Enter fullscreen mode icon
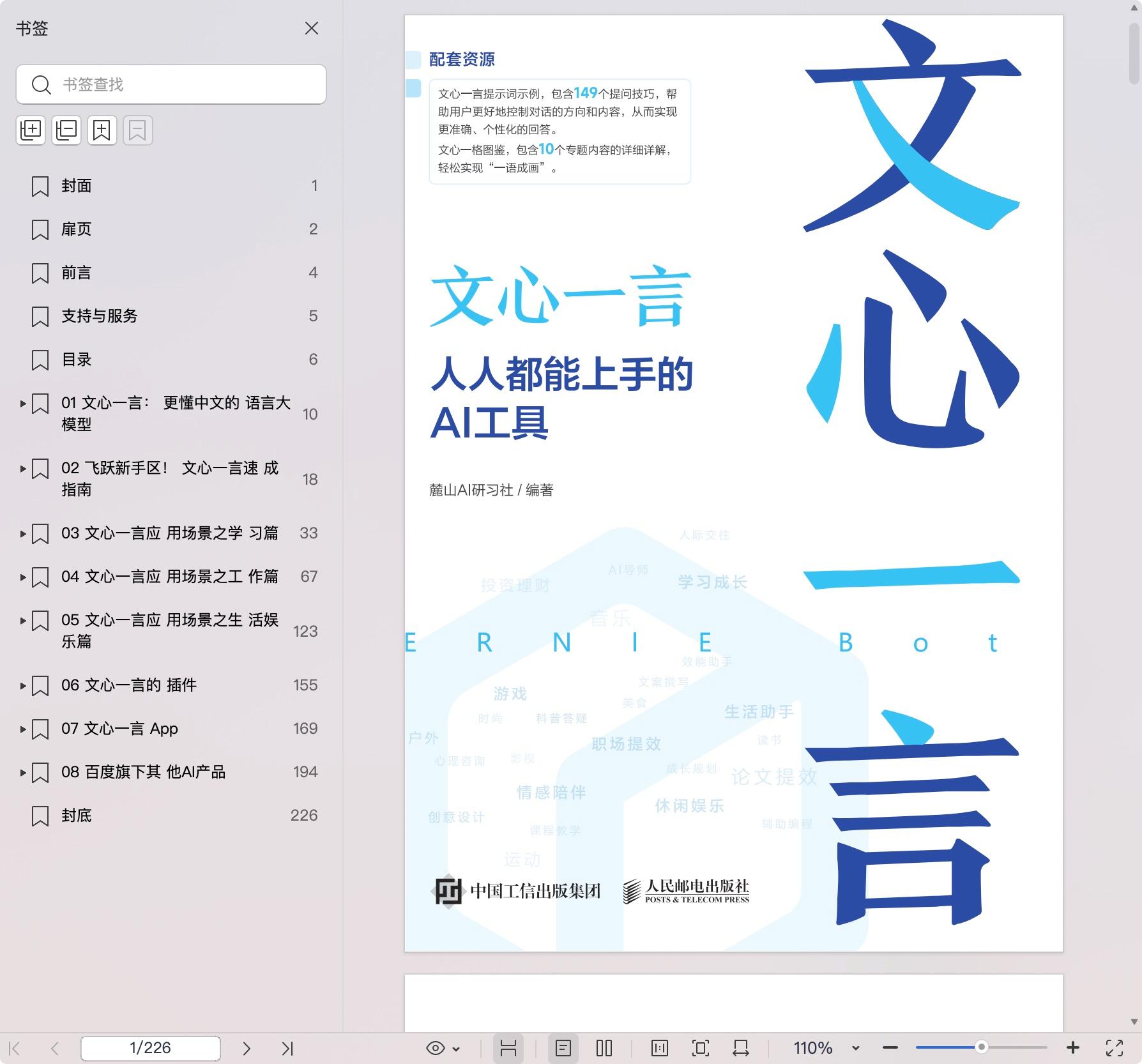Screen dimensions: 1142x1064 [x=1115, y=1048]
